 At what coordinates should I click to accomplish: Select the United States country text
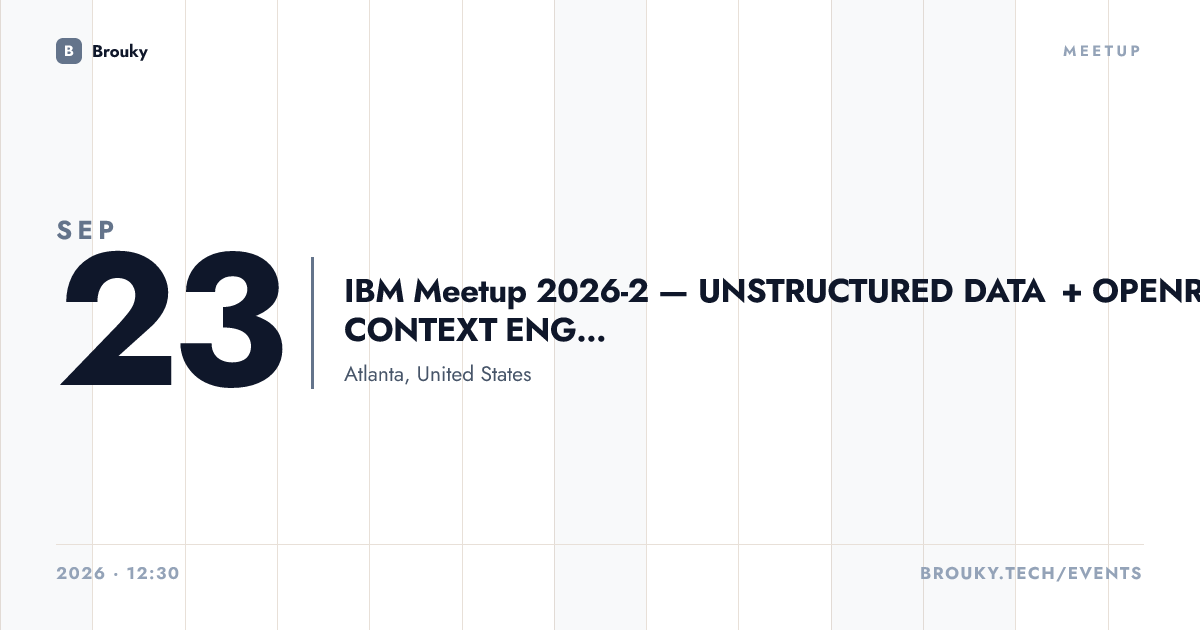click(474, 375)
